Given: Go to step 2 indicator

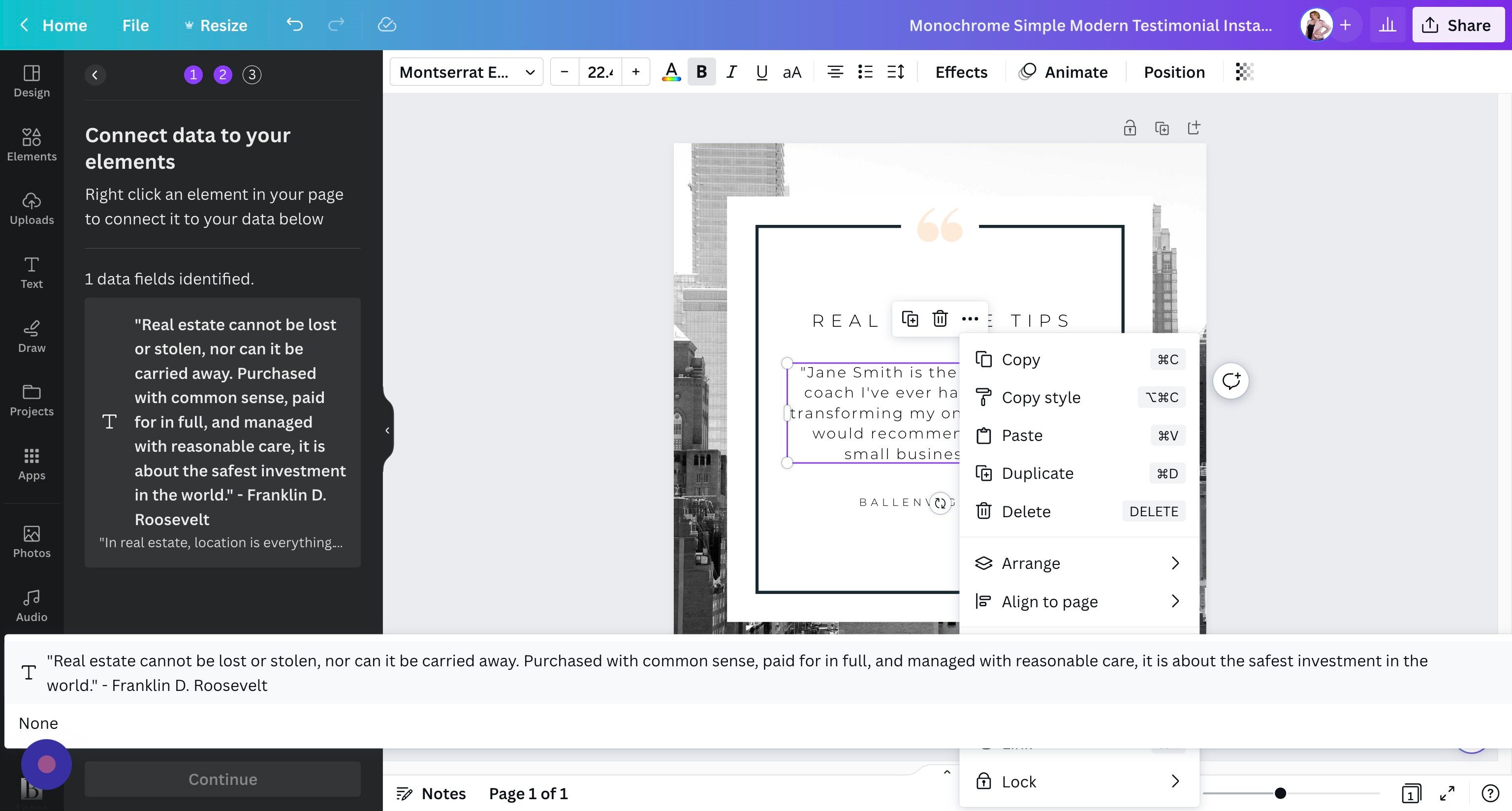Looking at the screenshot, I should tap(222, 74).
